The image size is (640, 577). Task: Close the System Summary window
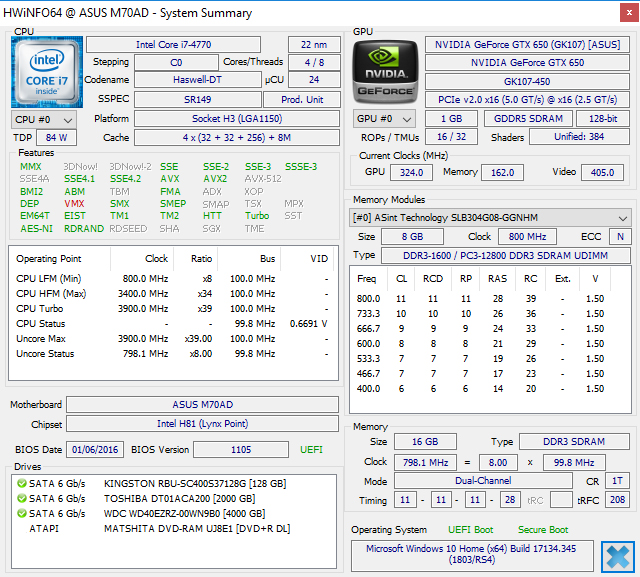pyautogui.click(x=629, y=13)
